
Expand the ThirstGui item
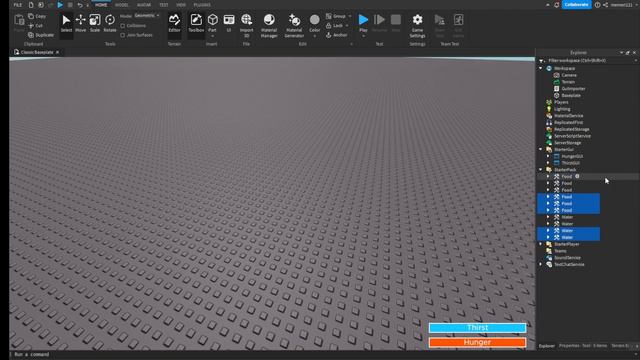(548, 163)
